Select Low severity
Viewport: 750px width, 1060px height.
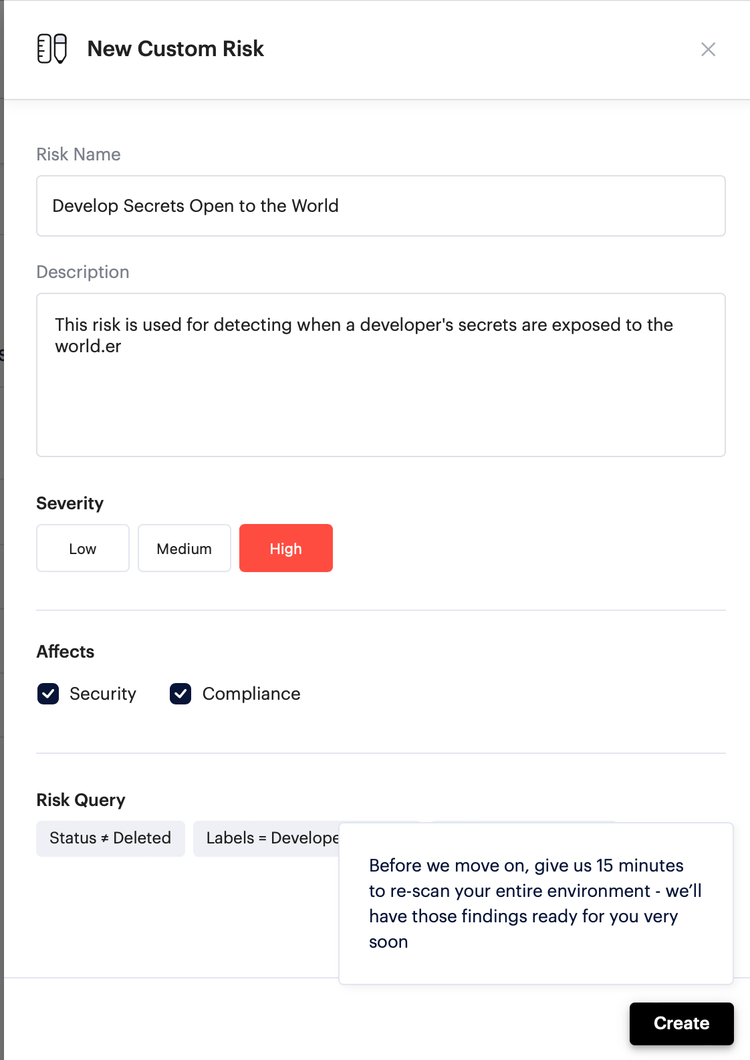[83, 548]
